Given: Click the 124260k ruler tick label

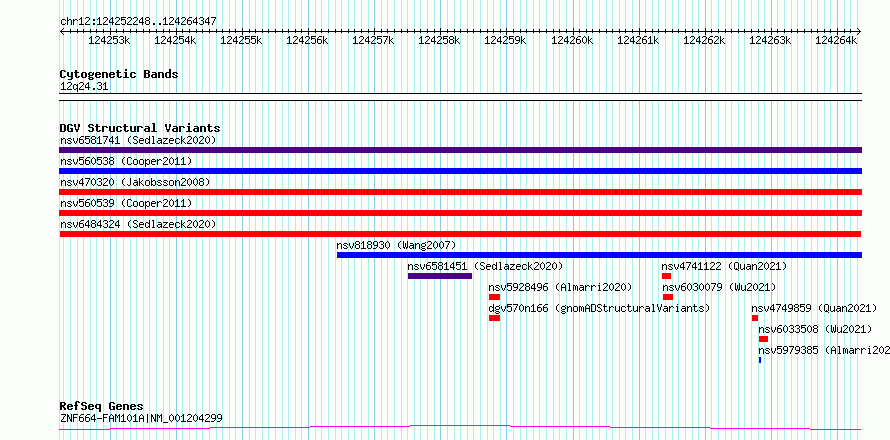Looking at the screenshot, I should click(572, 40).
